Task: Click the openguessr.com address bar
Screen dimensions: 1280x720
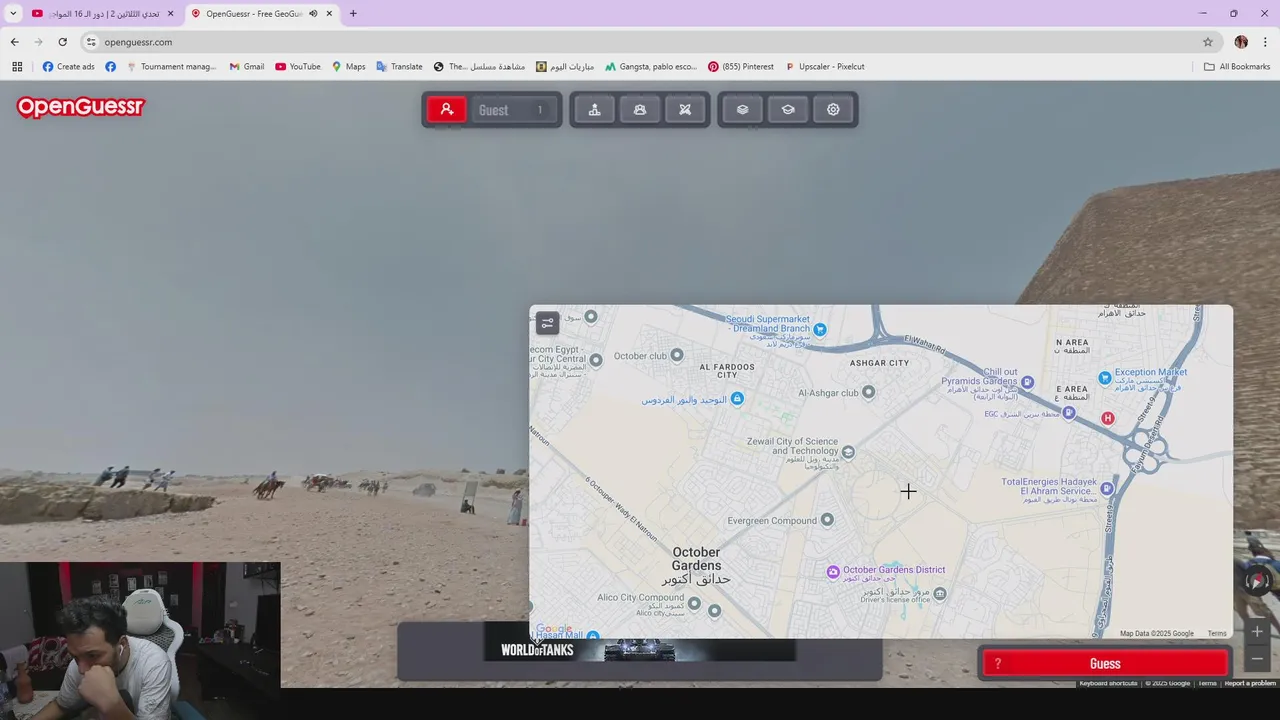Action: [x=640, y=42]
